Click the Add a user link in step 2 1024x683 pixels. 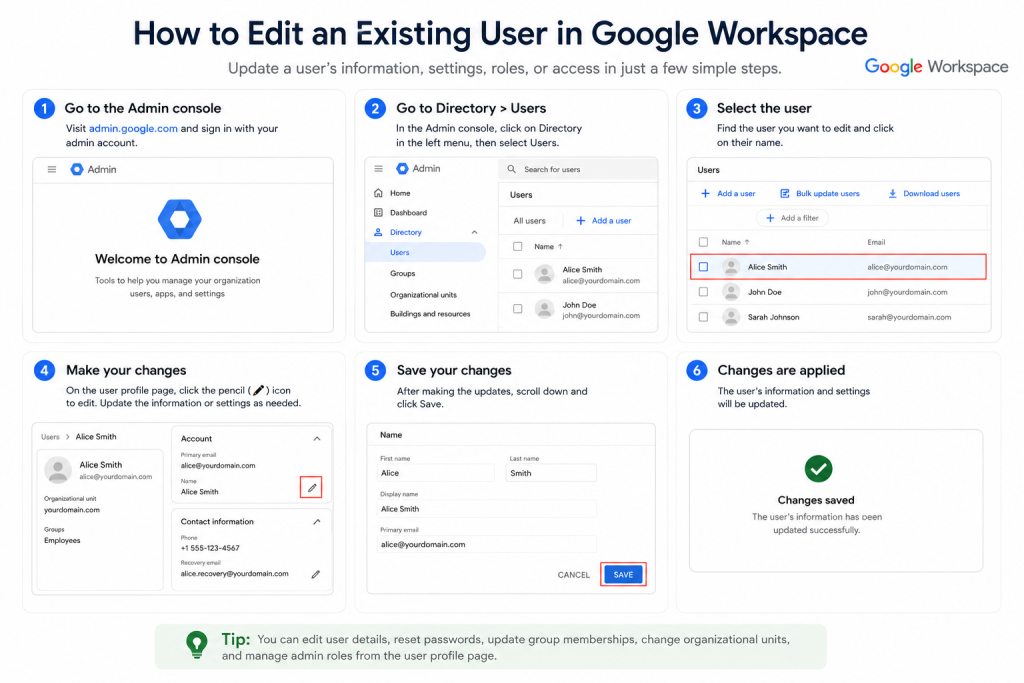pyautogui.click(x=611, y=221)
